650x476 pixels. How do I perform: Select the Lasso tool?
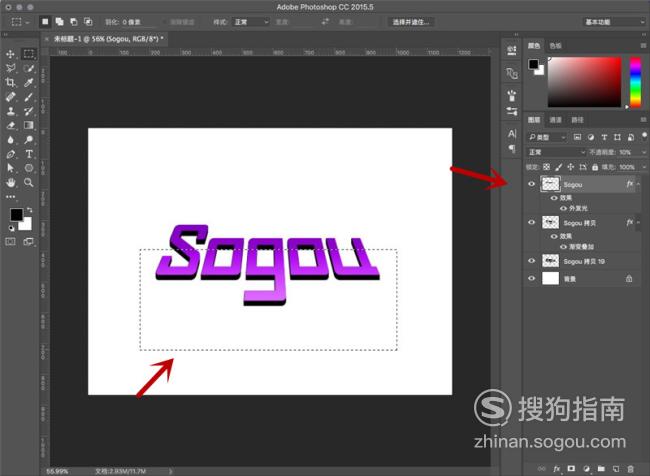10,68
